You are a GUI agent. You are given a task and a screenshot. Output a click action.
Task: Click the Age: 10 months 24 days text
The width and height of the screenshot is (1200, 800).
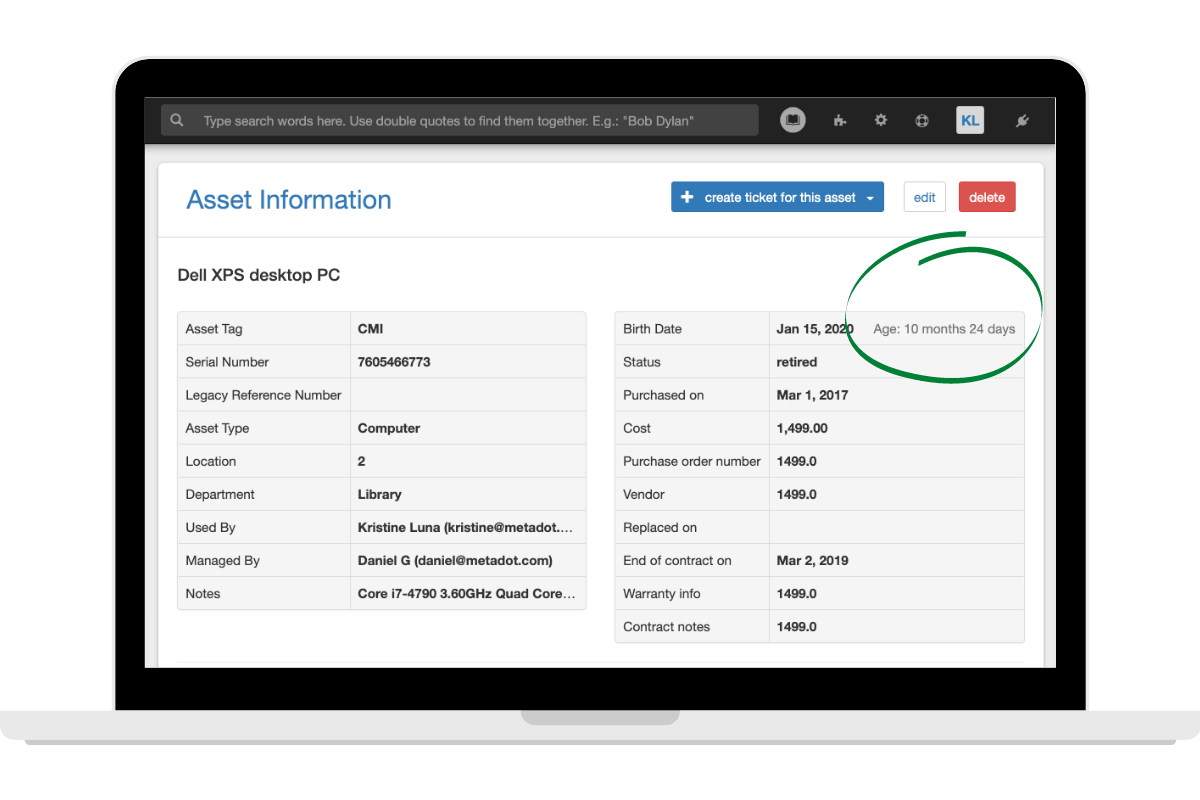point(944,329)
